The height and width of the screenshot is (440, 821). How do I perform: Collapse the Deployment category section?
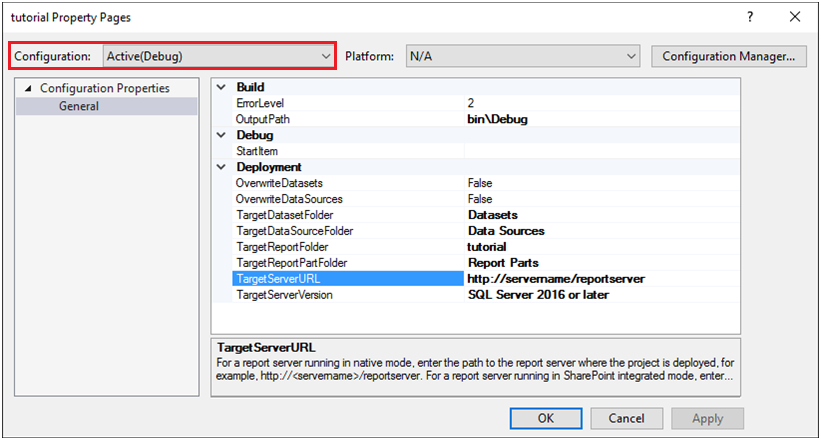[x=222, y=167]
